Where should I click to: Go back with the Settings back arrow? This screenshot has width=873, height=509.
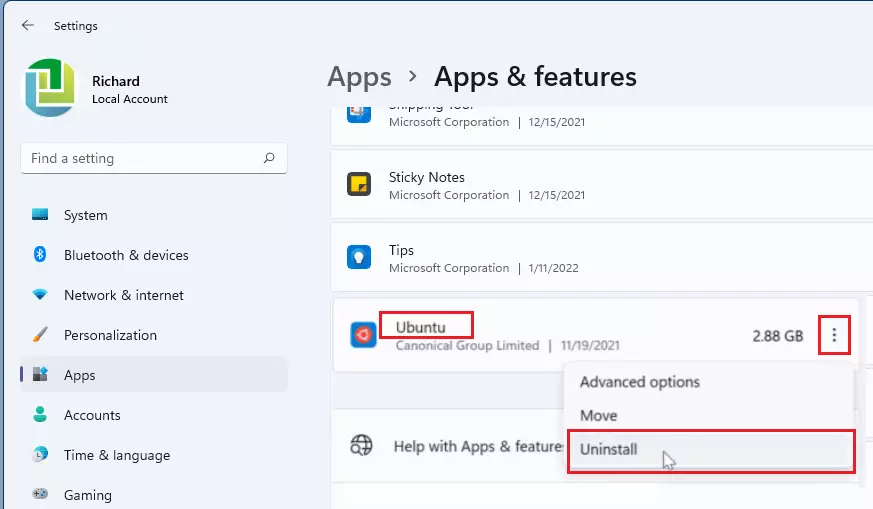[27, 25]
